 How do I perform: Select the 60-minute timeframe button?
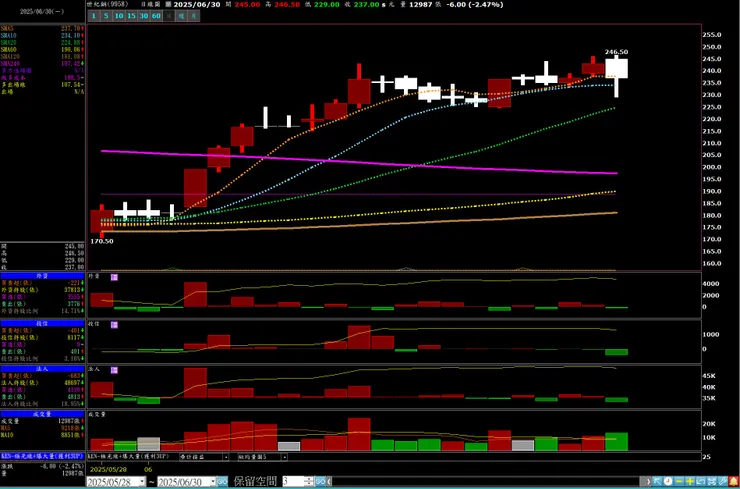(156, 16)
